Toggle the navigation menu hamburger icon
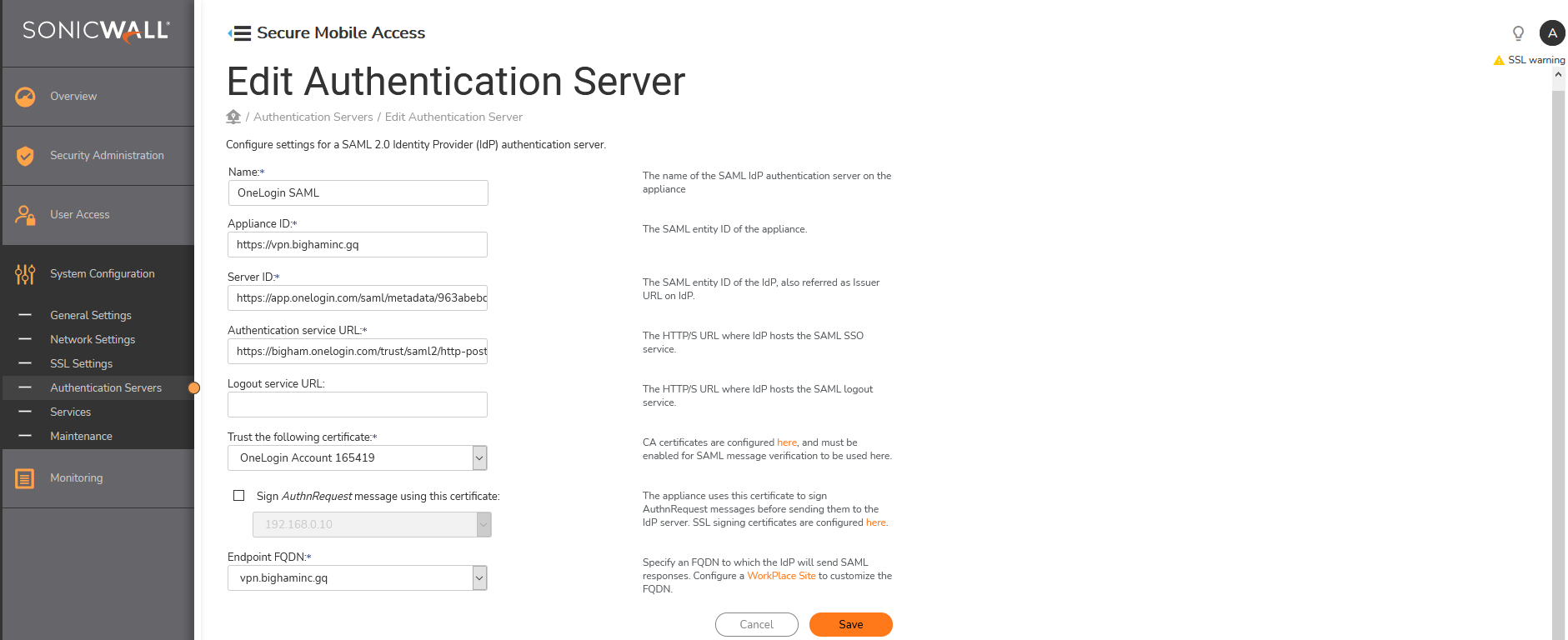The height and width of the screenshot is (640, 1568). (240, 33)
